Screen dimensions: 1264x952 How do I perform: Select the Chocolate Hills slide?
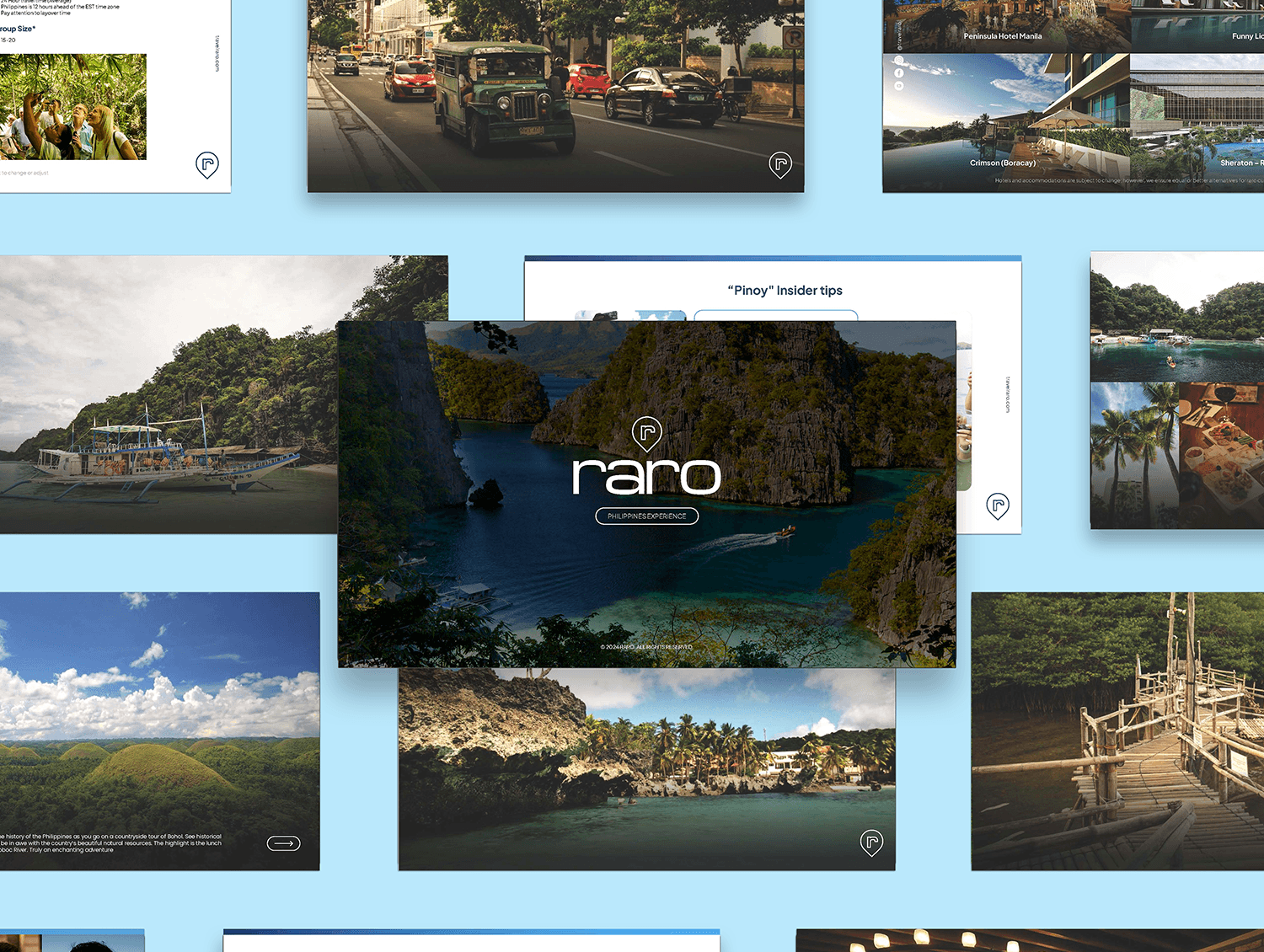(x=160, y=731)
